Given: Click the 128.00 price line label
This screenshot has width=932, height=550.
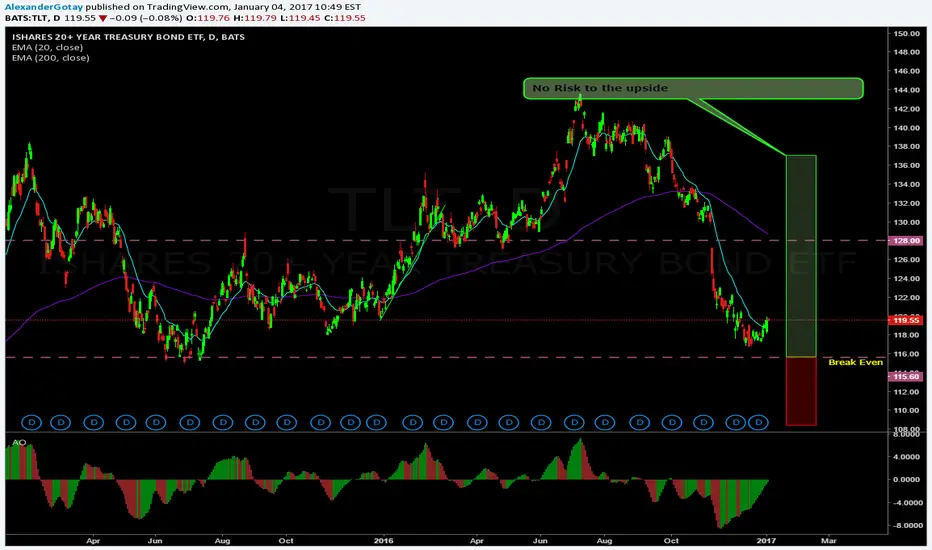Looking at the screenshot, I should (x=905, y=241).
